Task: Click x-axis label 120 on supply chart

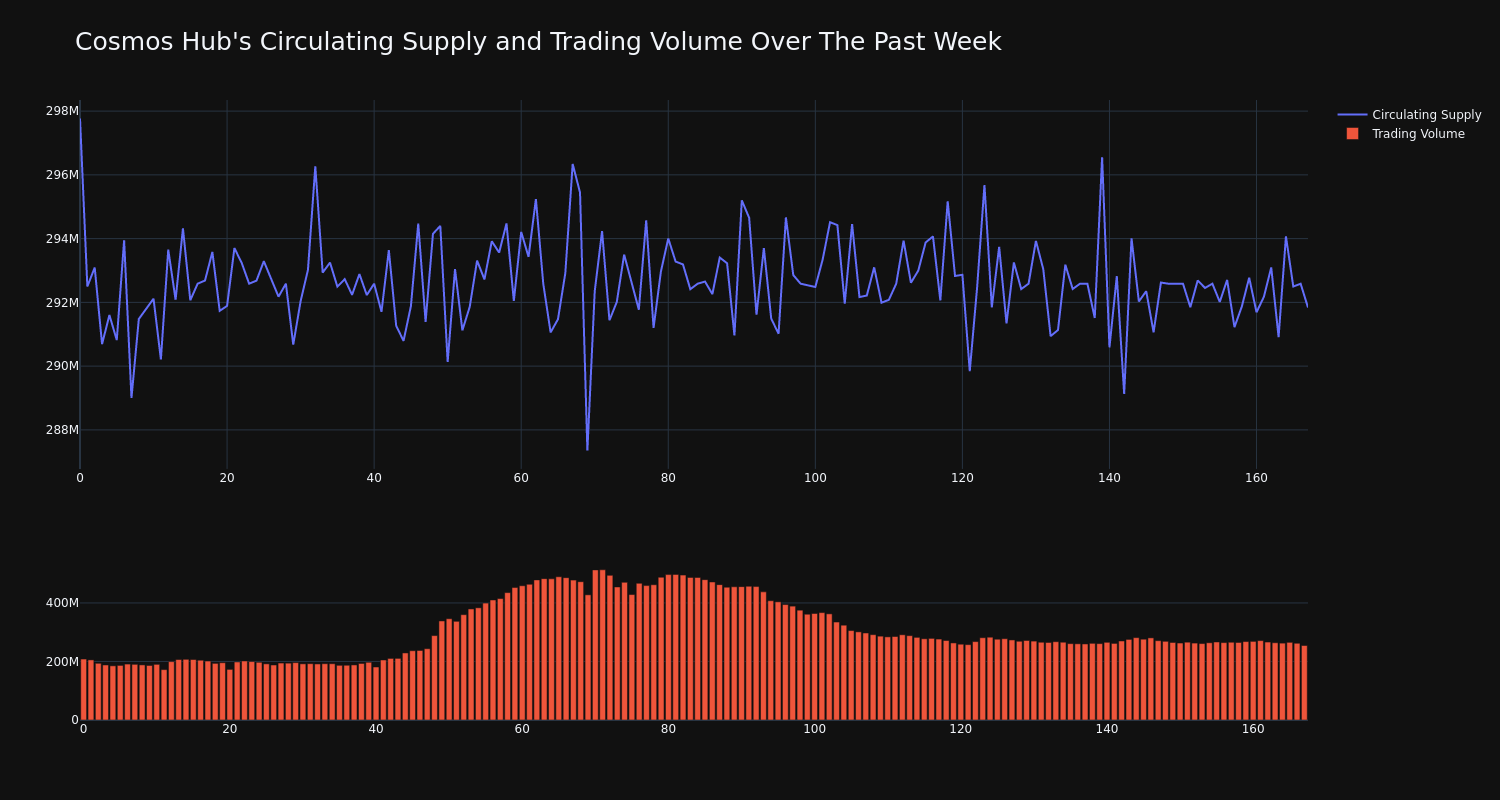Action: pyautogui.click(x=962, y=478)
